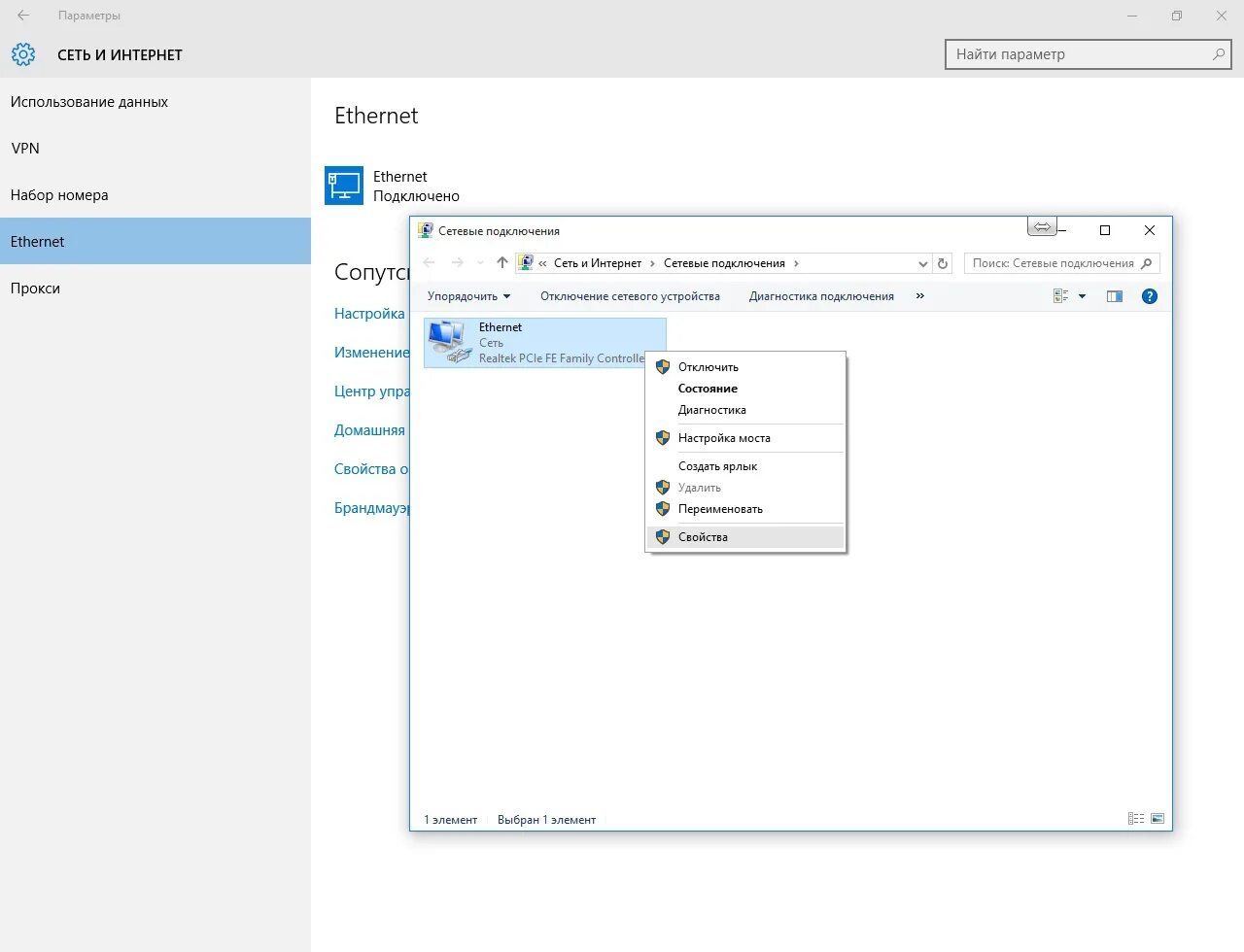1244x952 pixels.
Task: Click the shield icon beside Настройка моста
Action: pyautogui.click(x=663, y=438)
